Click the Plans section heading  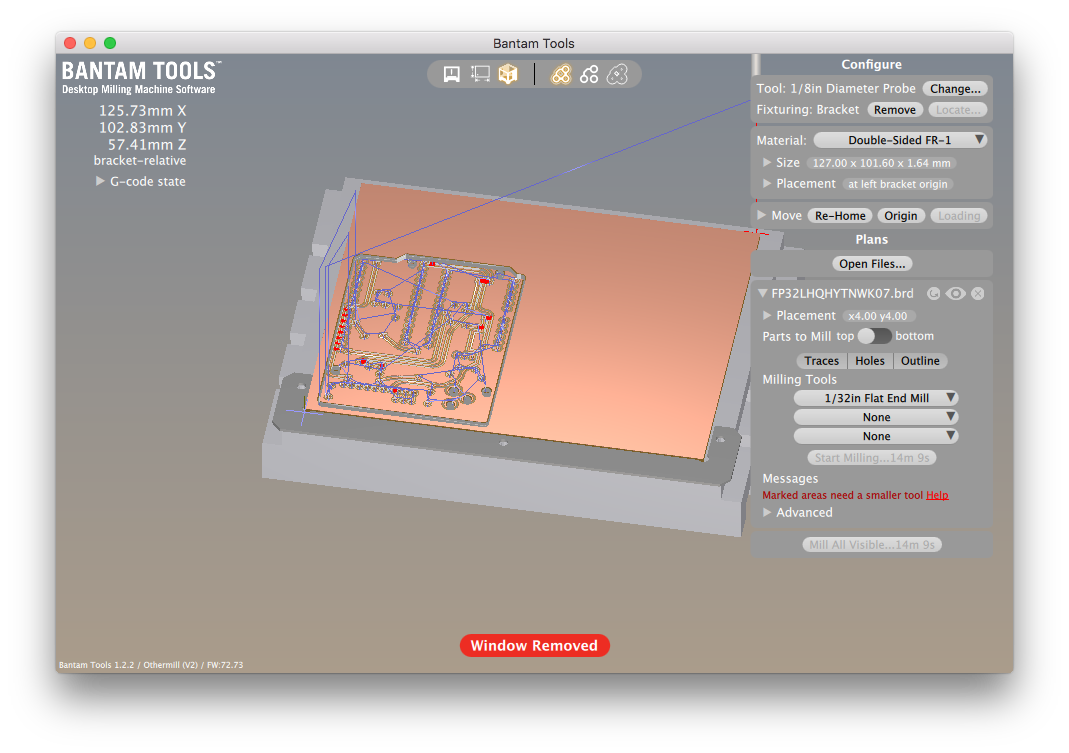pos(871,239)
